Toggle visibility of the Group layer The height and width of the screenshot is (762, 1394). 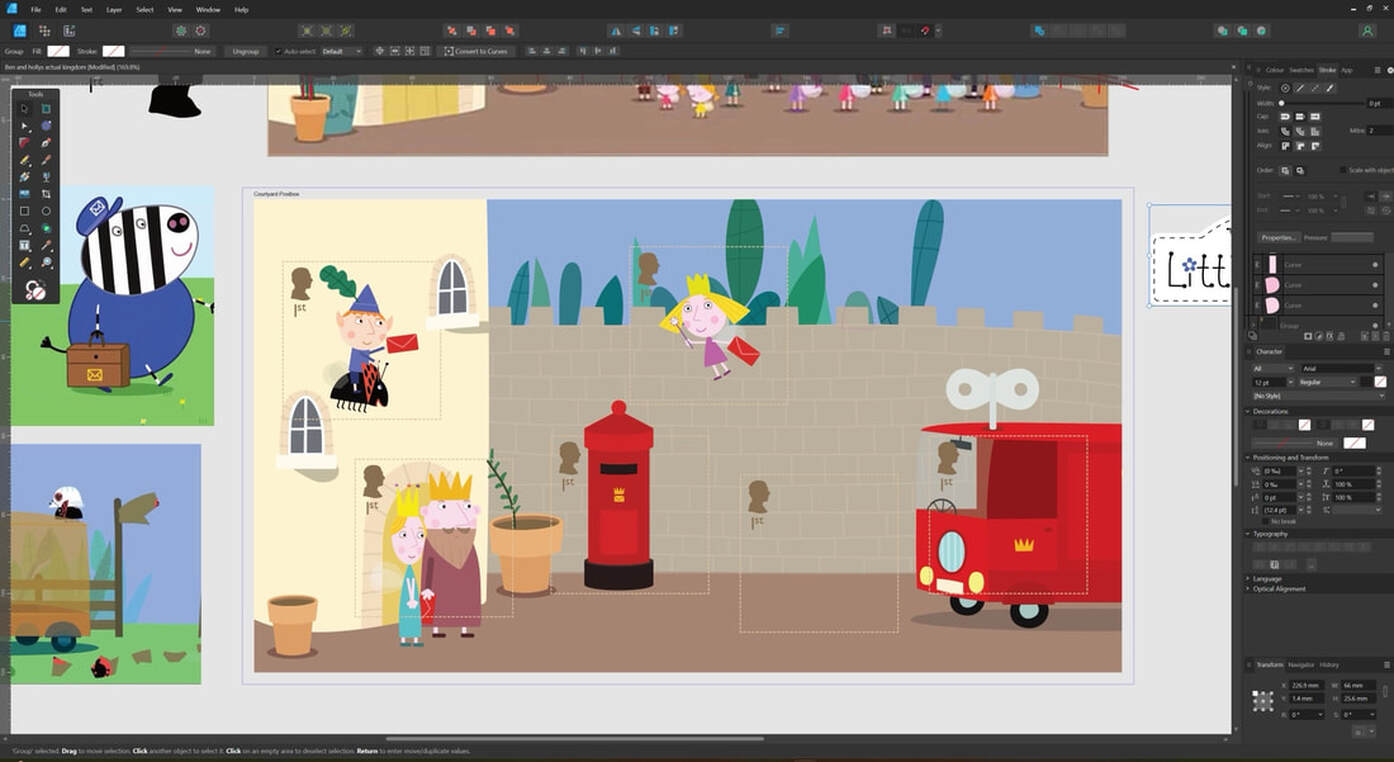[1375, 325]
